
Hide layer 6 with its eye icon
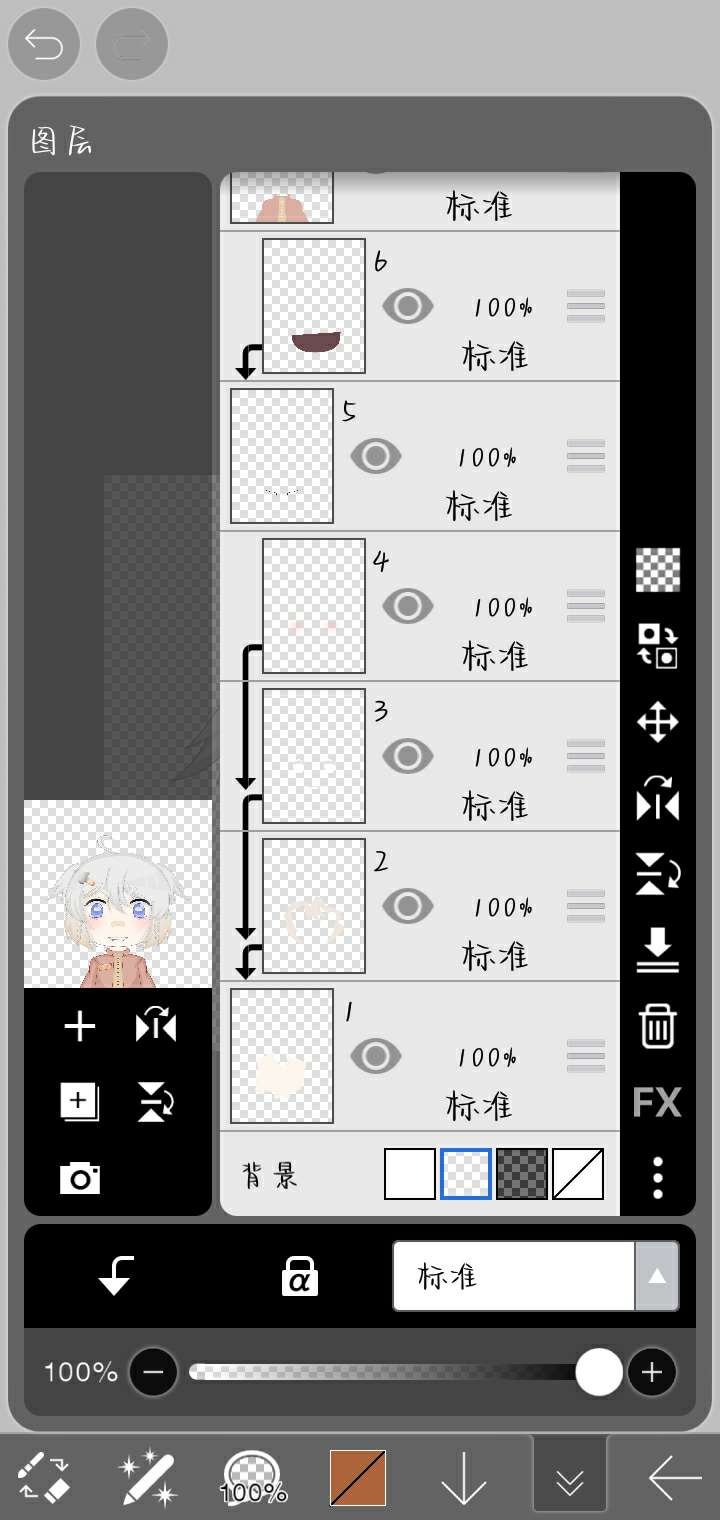407,306
